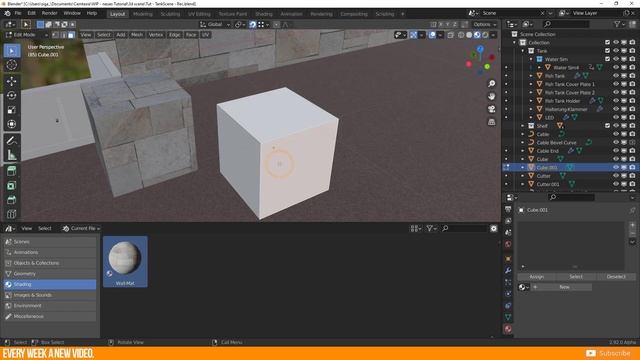Toggle the camera view icon

point(491,109)
